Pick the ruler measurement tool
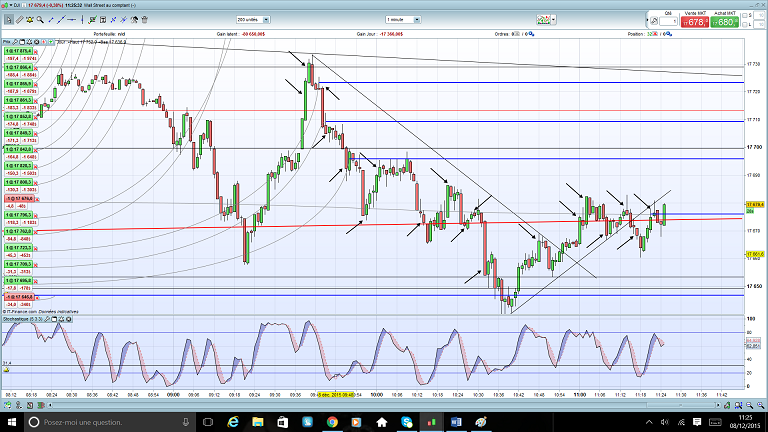Viewport: 768px width, 432px height. [20, 20]
